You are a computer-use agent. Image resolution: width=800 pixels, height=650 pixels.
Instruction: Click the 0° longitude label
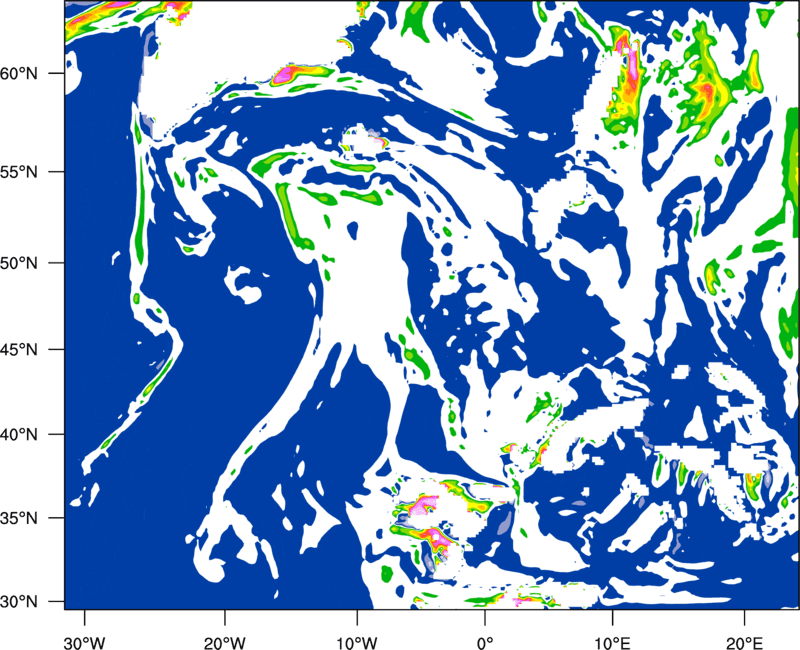pyautogui.click(x=484, y=642)
